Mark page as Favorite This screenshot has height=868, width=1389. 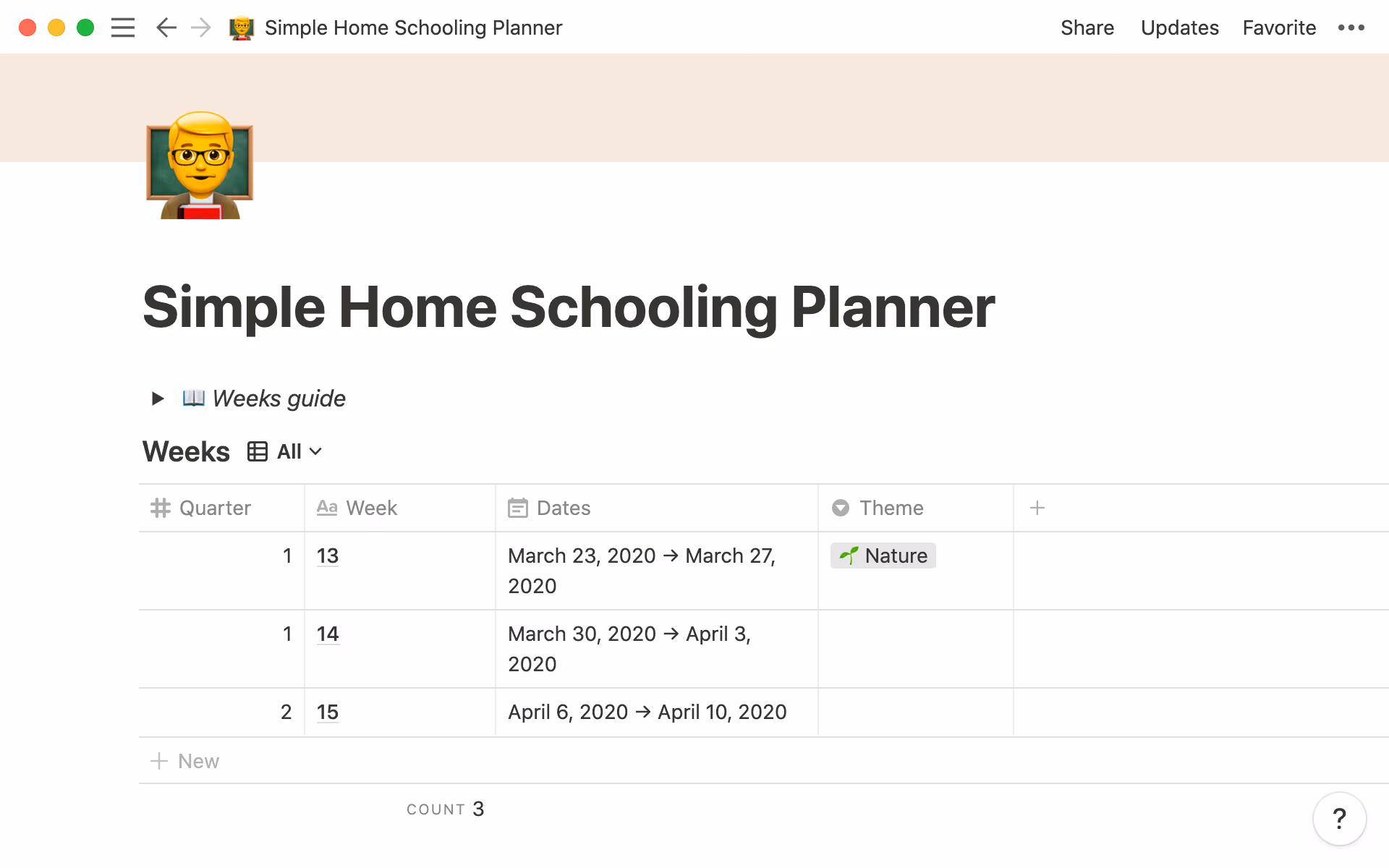tap(1278, 27)
